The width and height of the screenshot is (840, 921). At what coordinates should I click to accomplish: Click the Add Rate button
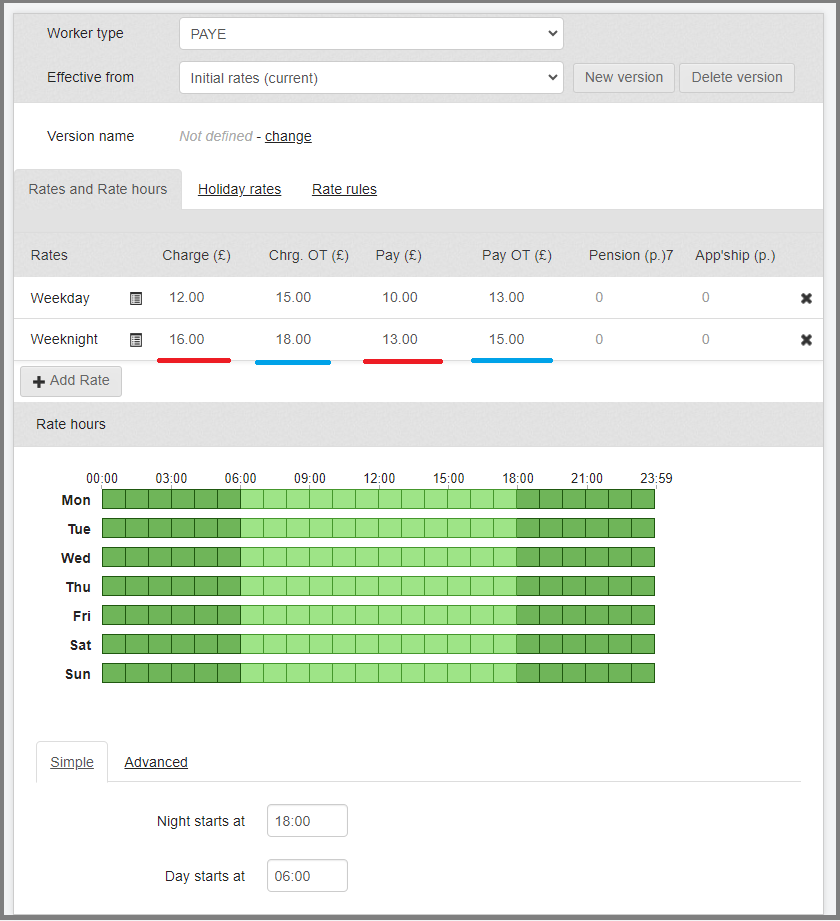tap(71, 381)
